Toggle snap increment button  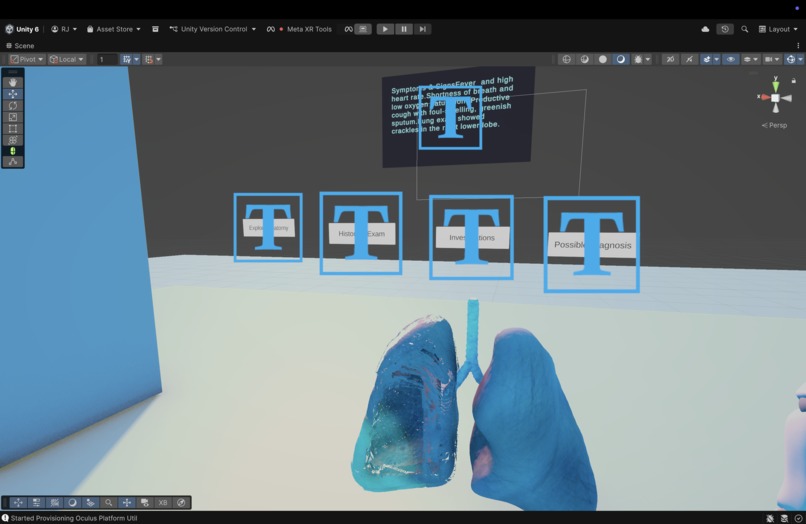coord(149,59)
